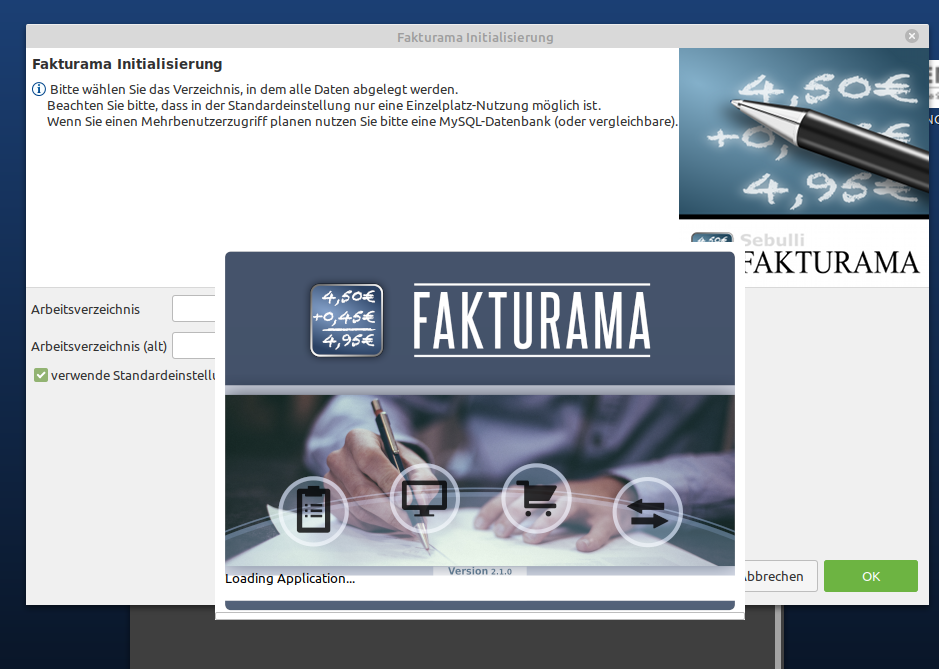Click the exchange arrows icon on splash
939x669 pixels.
647,511
